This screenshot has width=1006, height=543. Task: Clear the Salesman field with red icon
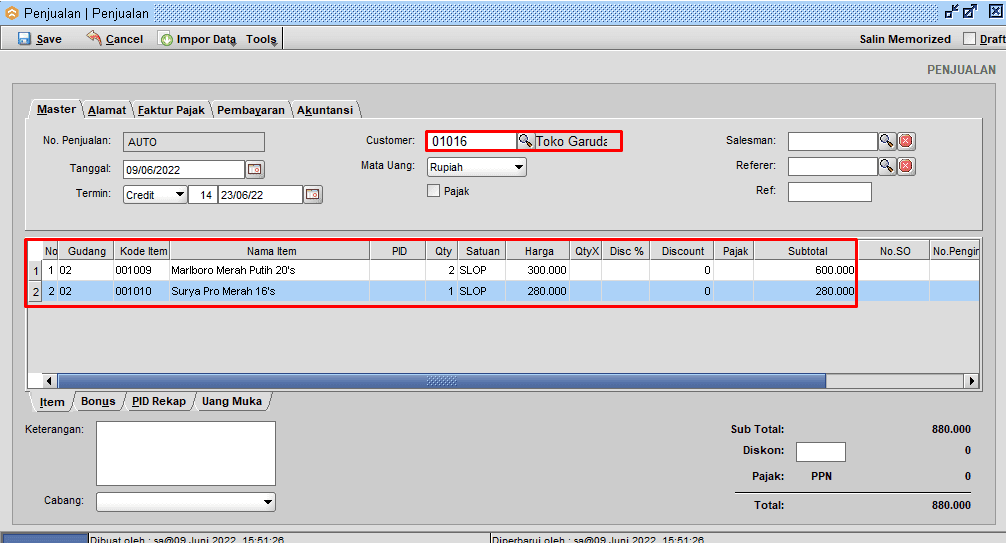click(x=906, y=141)
